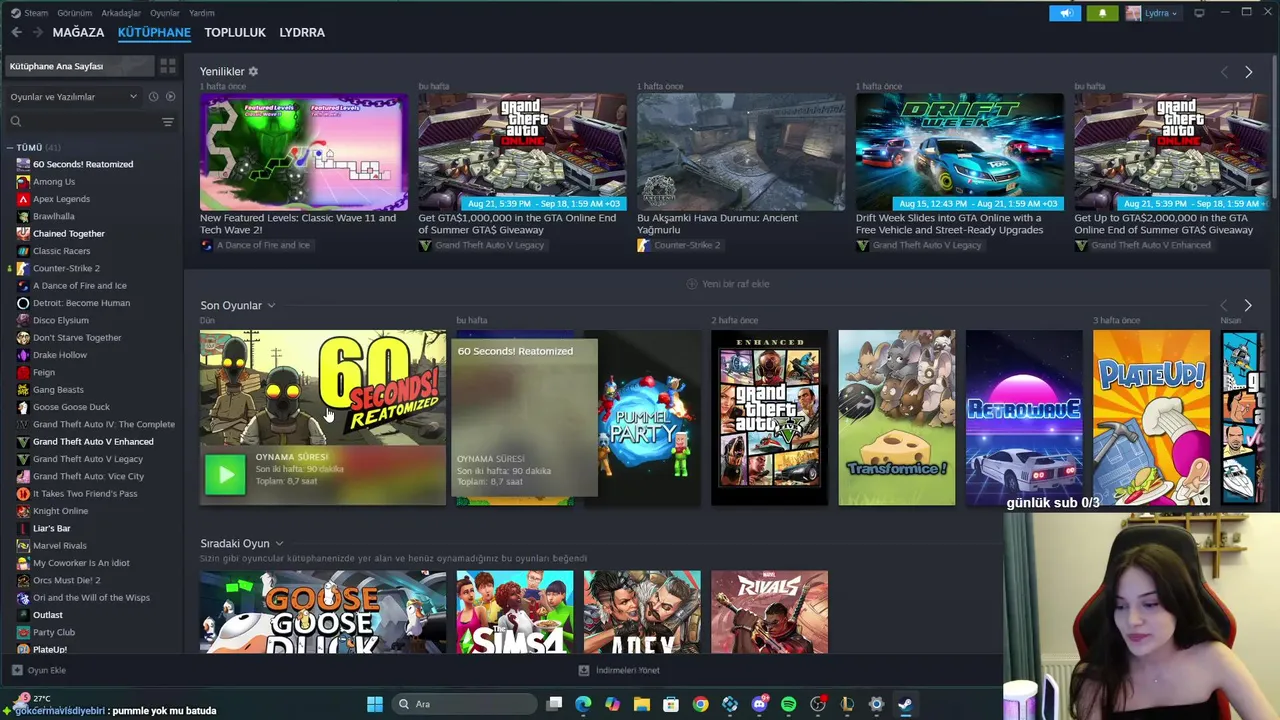Select KÜTÜPHANE tab
The image size is (1280, 720).
pyautogui.click(x=154, y=32)
